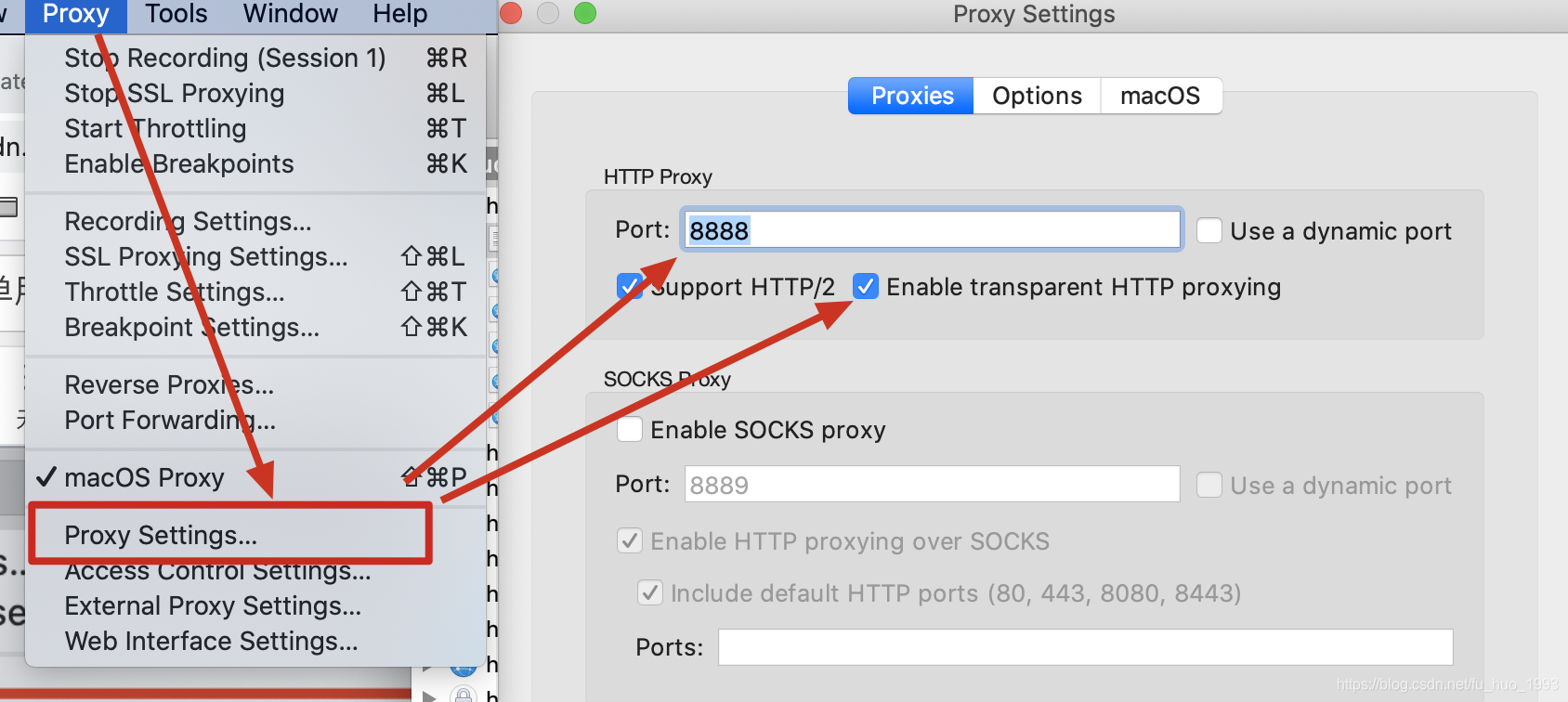
Task: Open Web Interface Settings...
Action: [x=255, y=641]
